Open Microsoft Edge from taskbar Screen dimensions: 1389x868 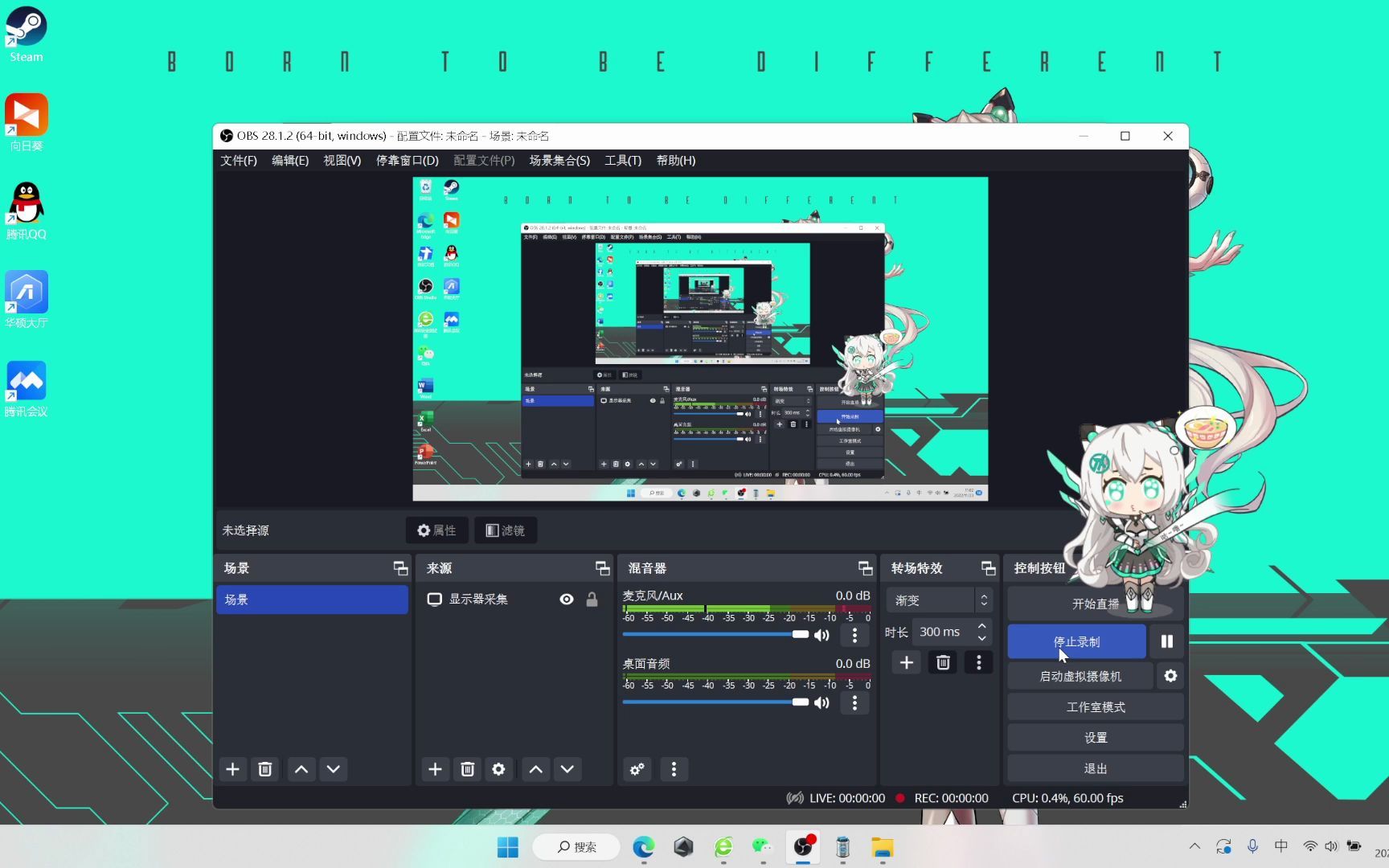[x=643, y=847]
